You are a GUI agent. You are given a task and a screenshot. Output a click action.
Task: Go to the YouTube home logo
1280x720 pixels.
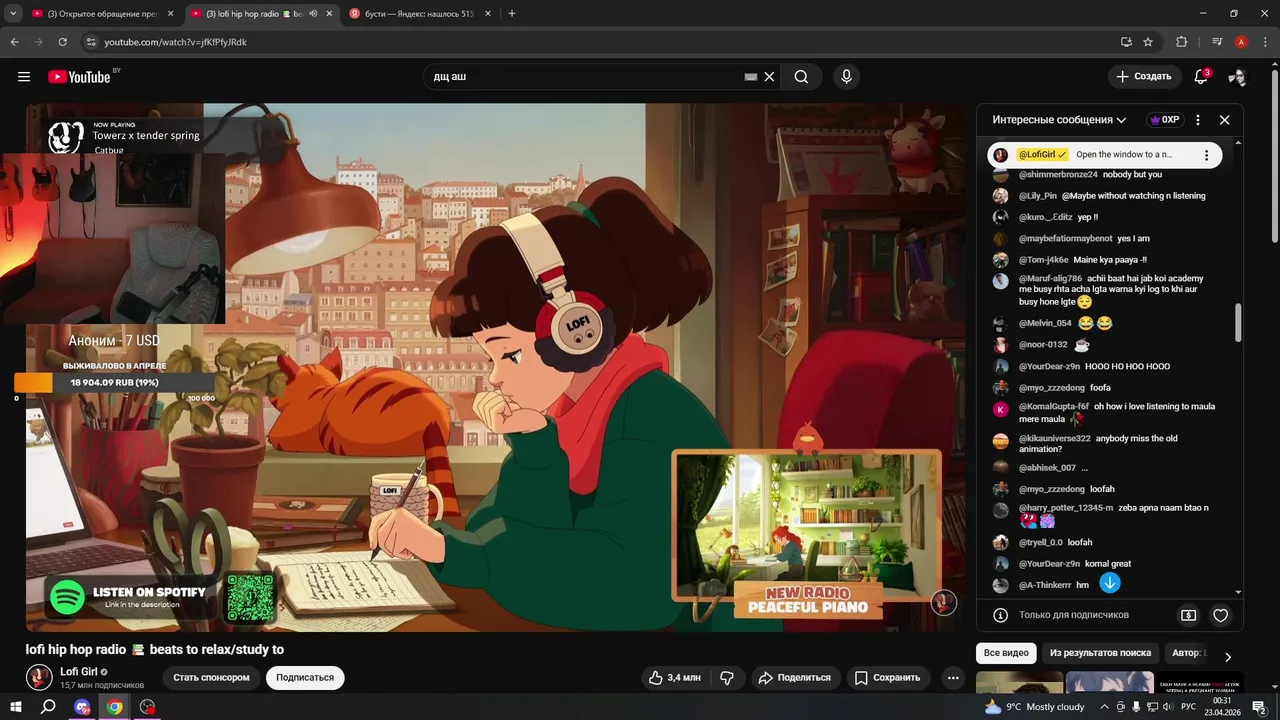[x=79, y=77]
